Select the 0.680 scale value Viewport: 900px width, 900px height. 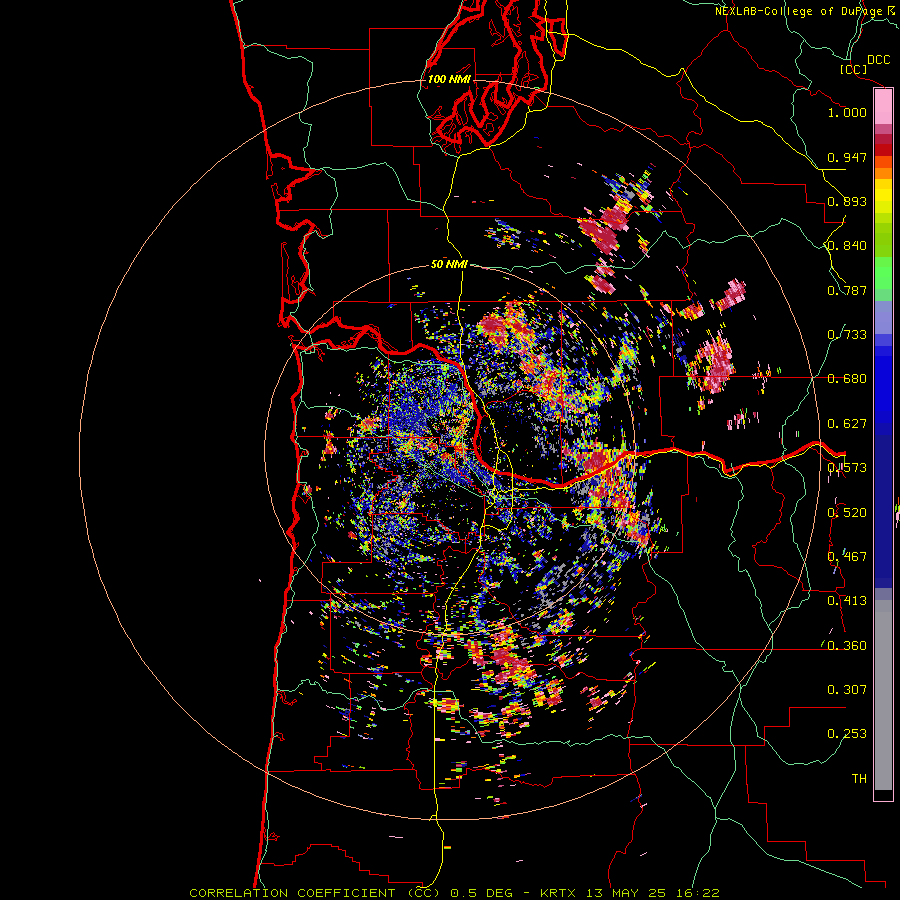coord(847,379)
